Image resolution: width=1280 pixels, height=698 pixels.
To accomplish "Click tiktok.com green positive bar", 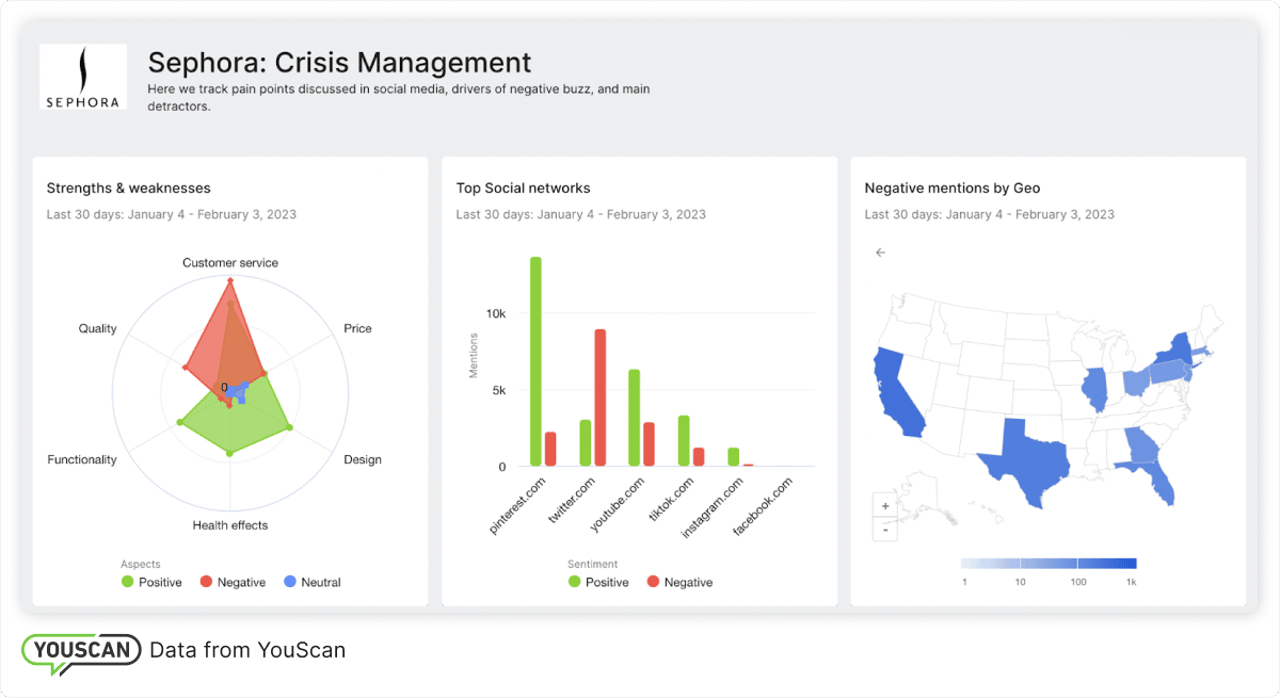I will point(684,441).
